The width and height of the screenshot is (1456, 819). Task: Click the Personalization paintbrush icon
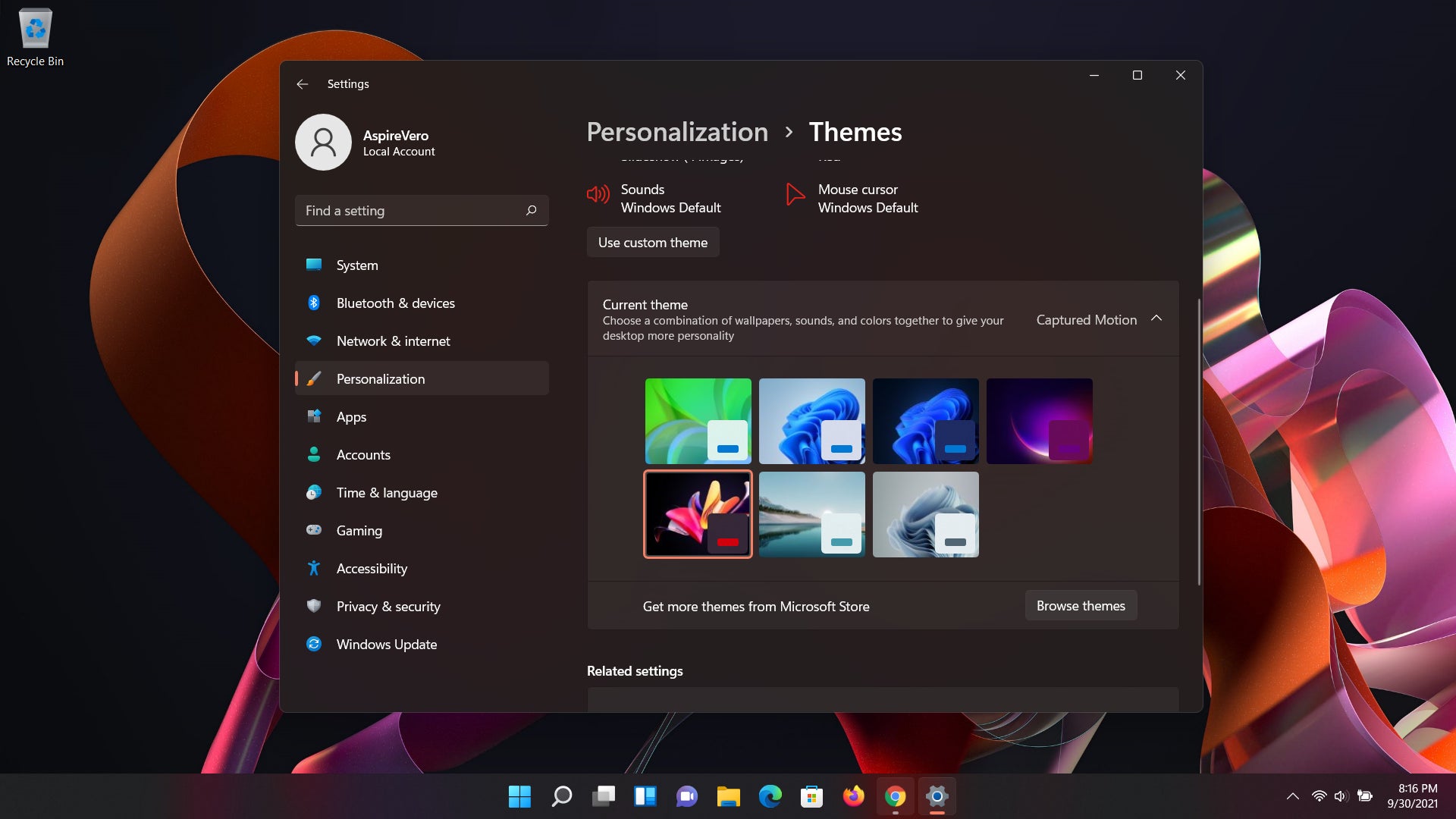click(x=314, y=378)
